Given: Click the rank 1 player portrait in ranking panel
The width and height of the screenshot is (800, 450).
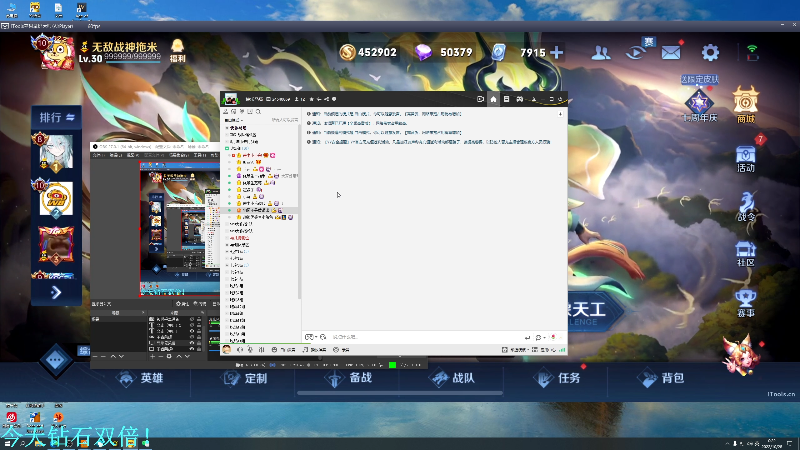Looking at the screenshot, I should click(x=56, y=153).
